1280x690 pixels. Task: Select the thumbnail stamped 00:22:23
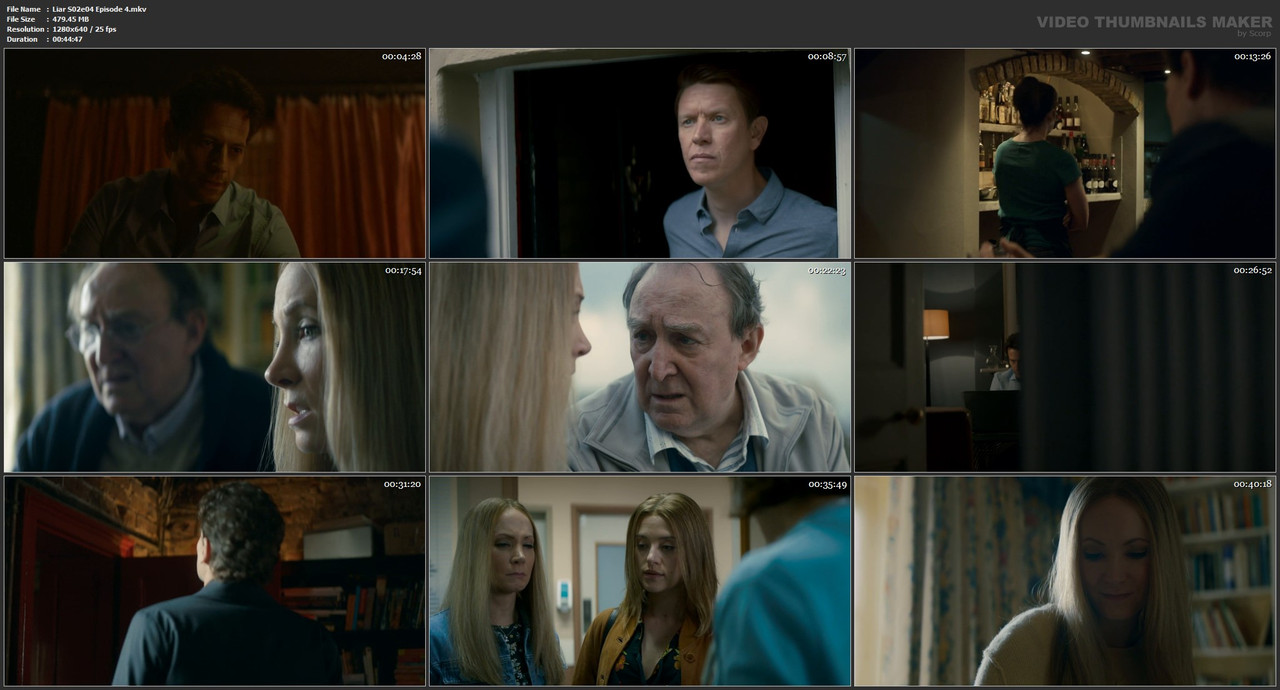tap(640, 367)
